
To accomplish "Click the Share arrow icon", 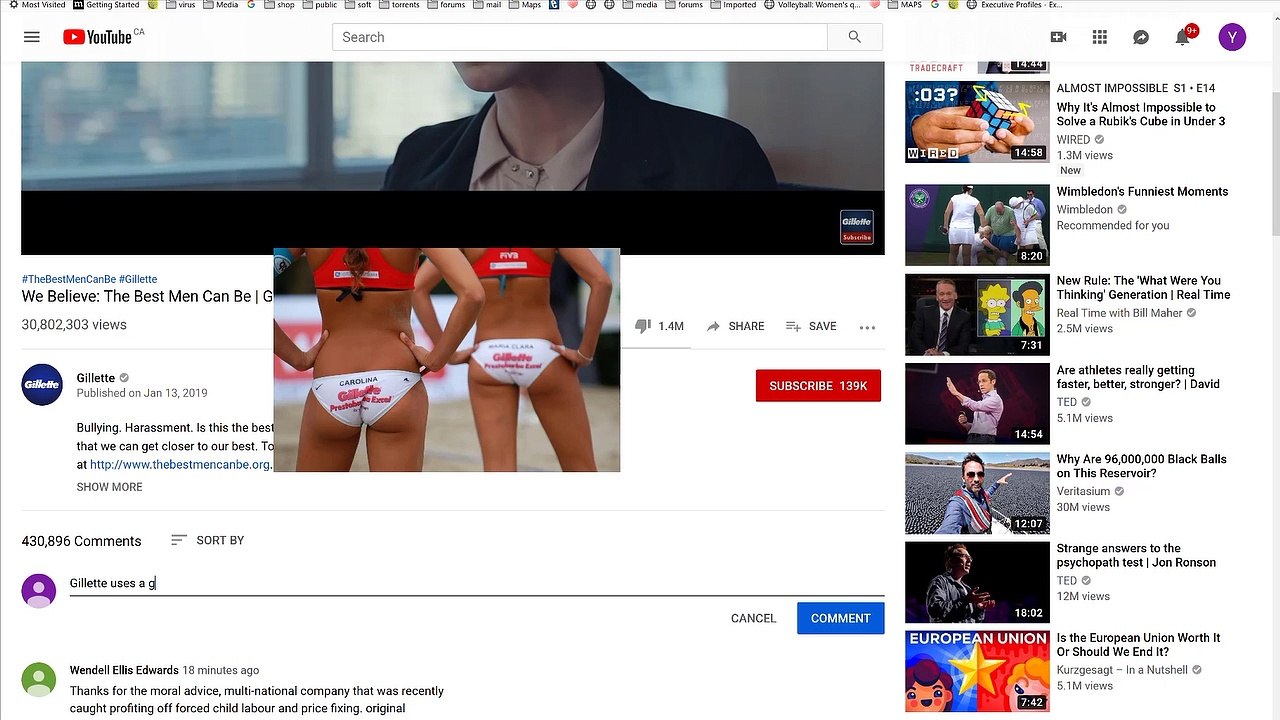I will [713, 326].
